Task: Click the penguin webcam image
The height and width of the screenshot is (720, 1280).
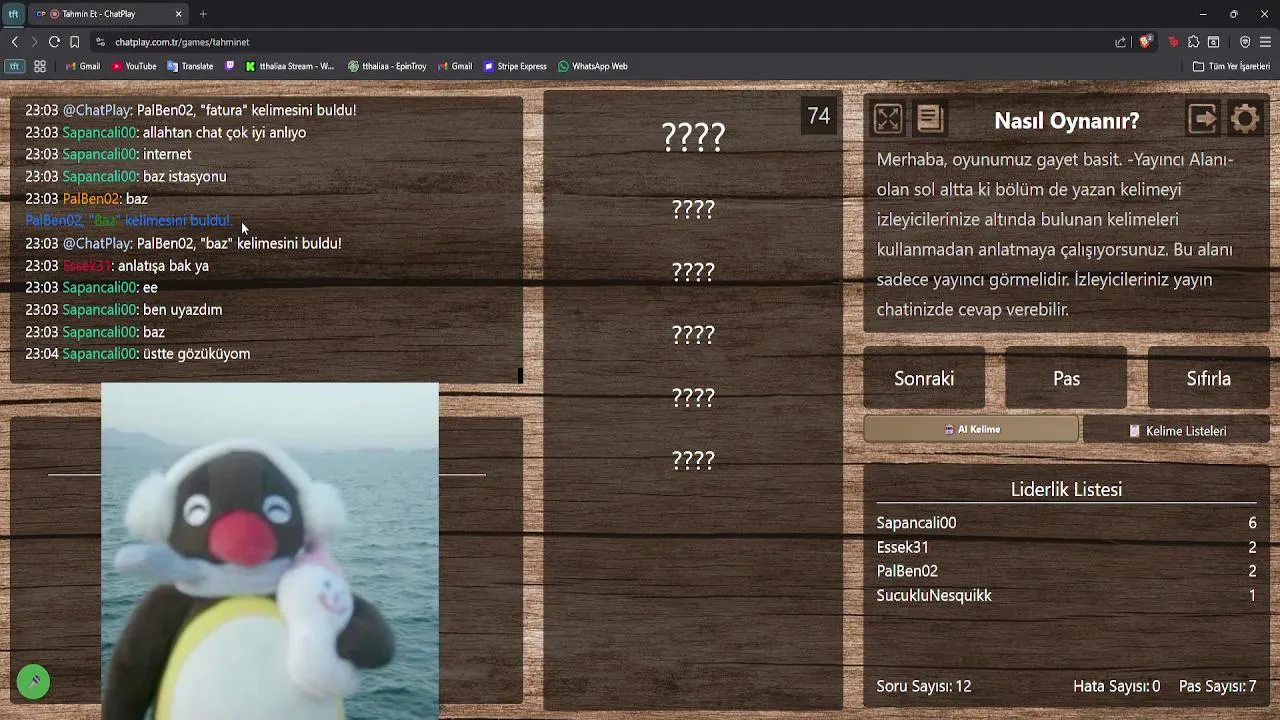Action: click(x=270, y=551)
